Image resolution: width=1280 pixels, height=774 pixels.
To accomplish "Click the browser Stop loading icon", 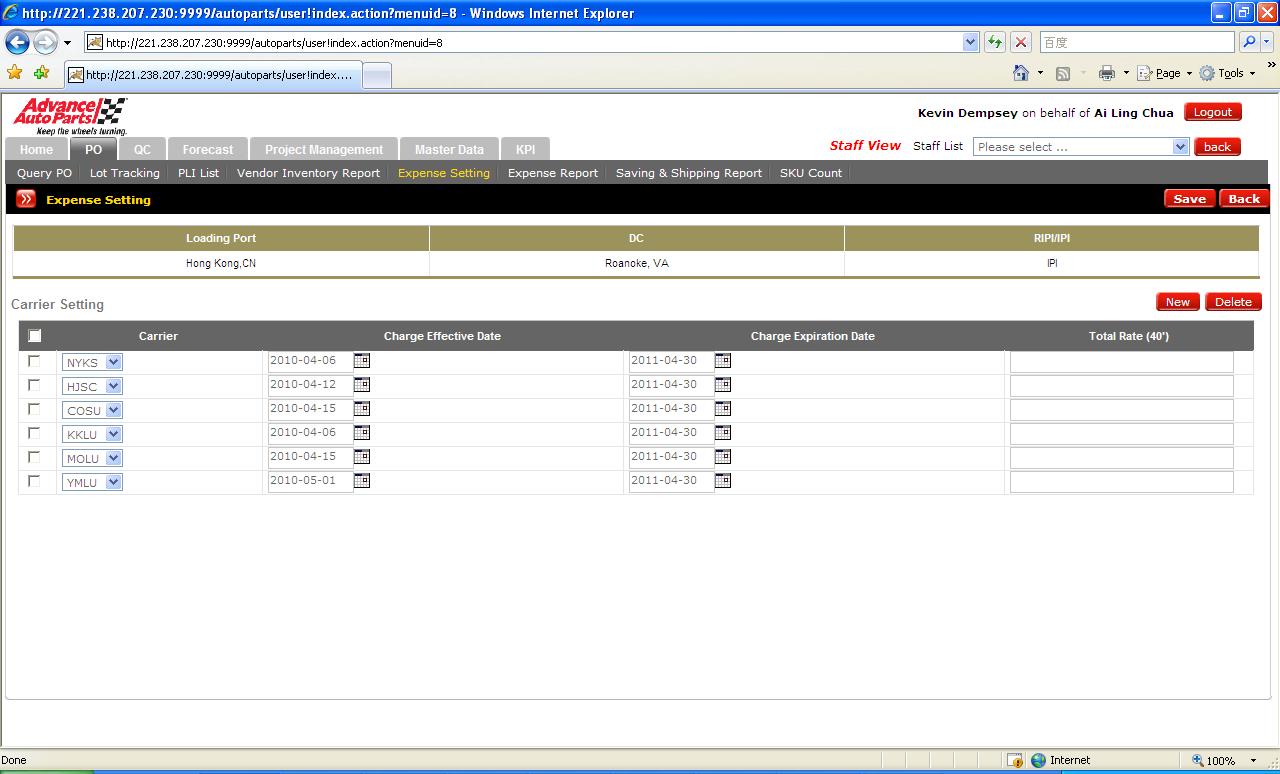I will click(1021, 42).
